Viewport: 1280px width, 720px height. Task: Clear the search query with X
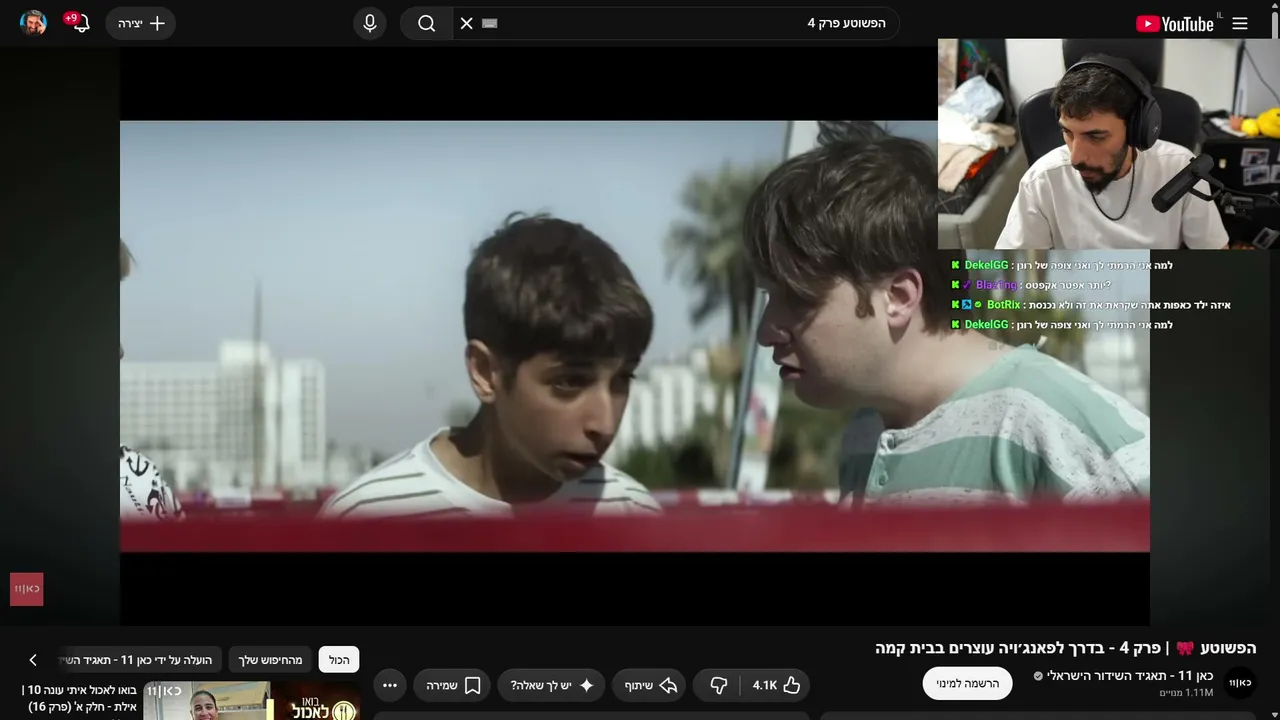pos(467,23)
